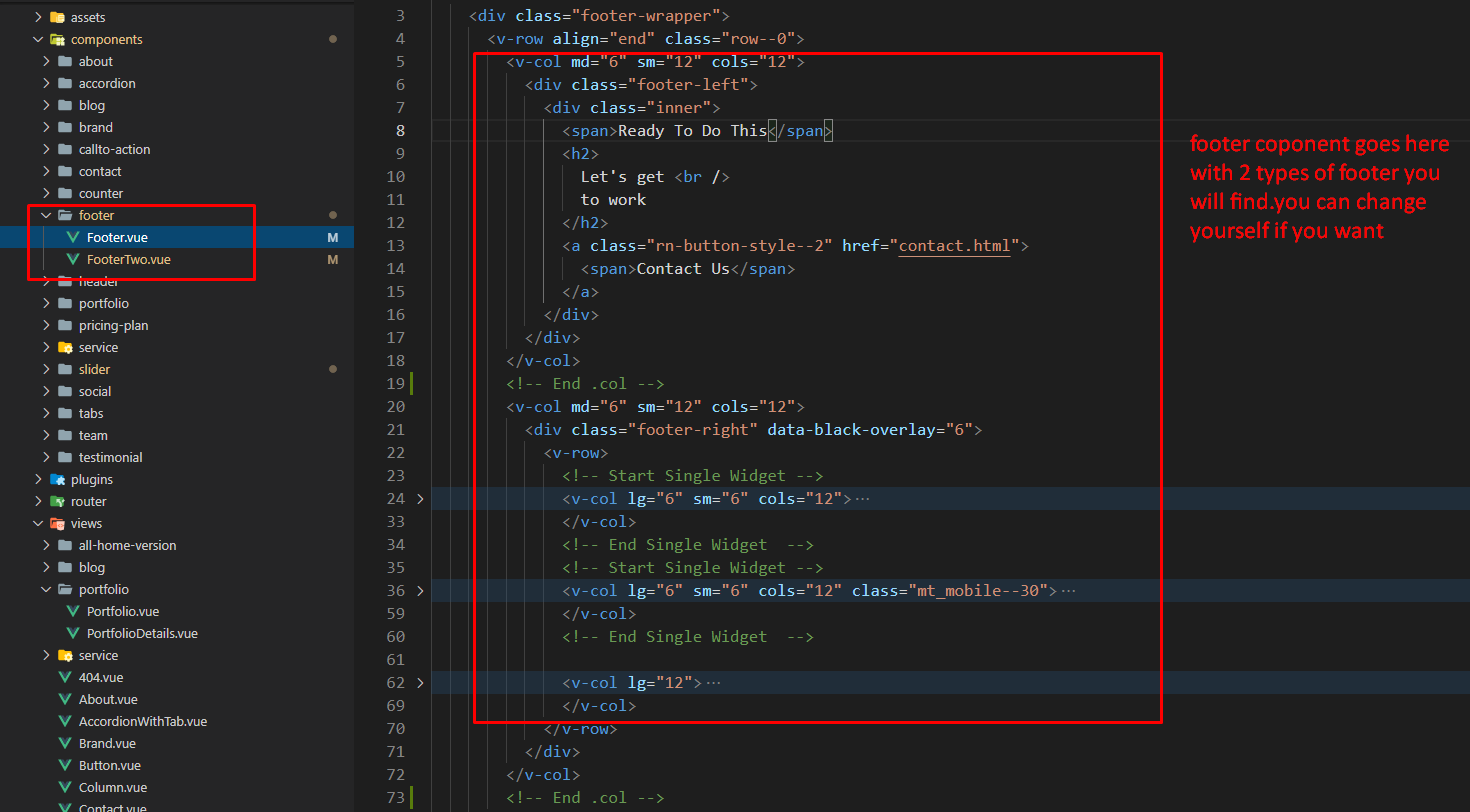Image resolution: width=1470 pixels, height=812 pixels.
Task: Place cursor in 'Contact Us' span text
Action: 682,268
